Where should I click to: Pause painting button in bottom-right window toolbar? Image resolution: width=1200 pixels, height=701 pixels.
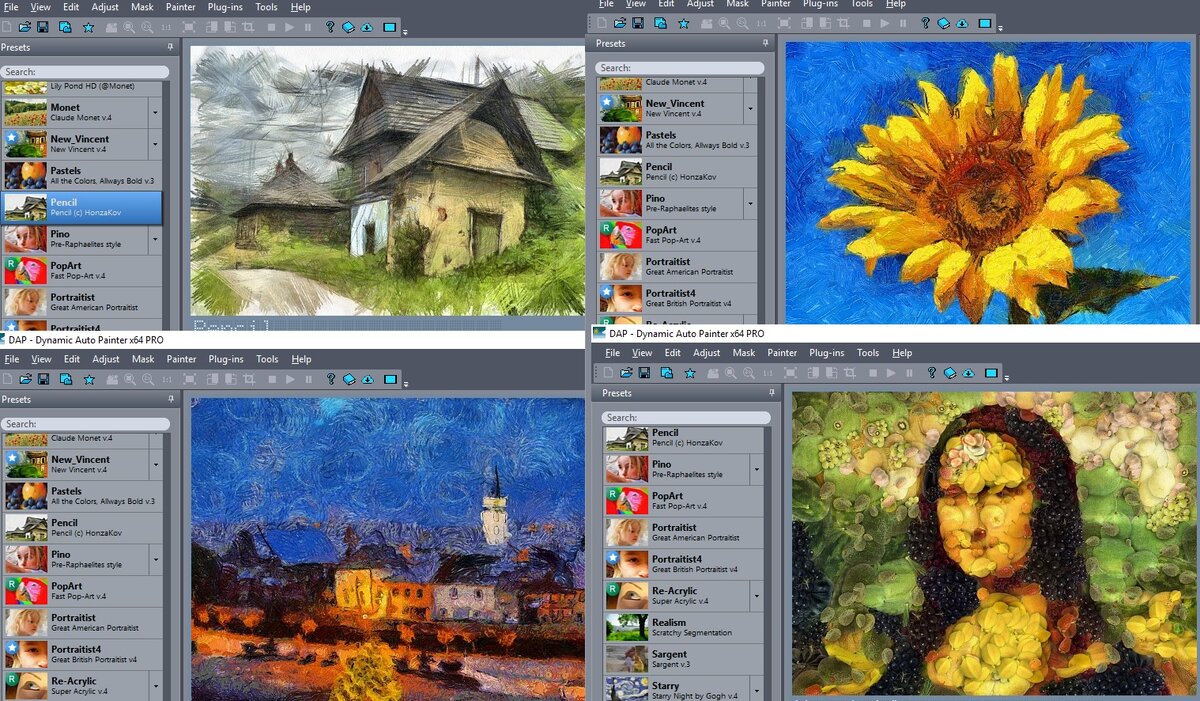[x=909, y=373]
